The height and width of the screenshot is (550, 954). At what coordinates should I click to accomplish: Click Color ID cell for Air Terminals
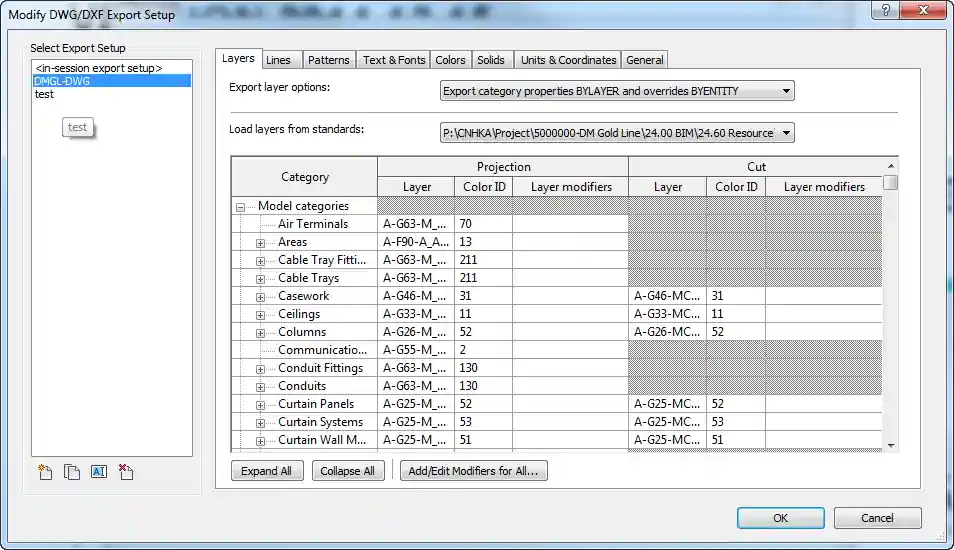(x=483, y=224)
